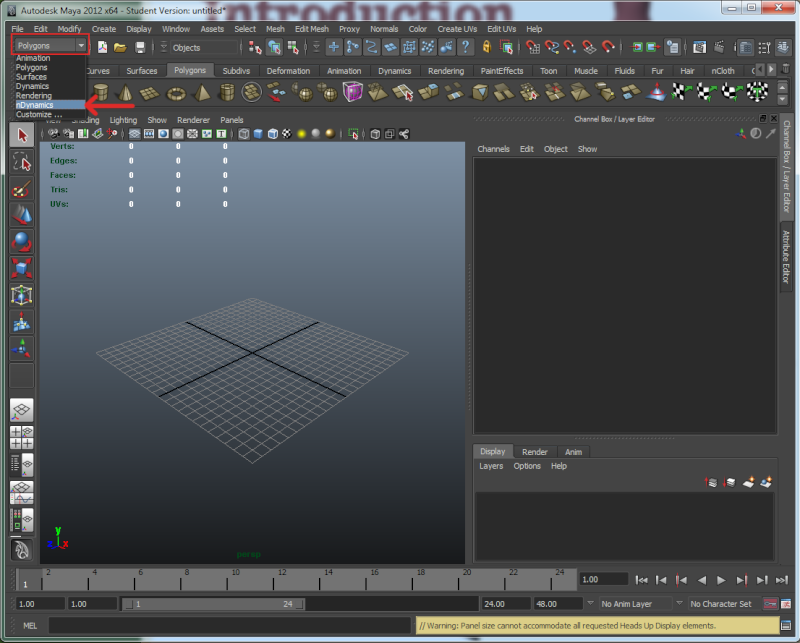Viewport: 800px width, 643px height.
Task: Open the Render View window icon
Action: point(699,47)
